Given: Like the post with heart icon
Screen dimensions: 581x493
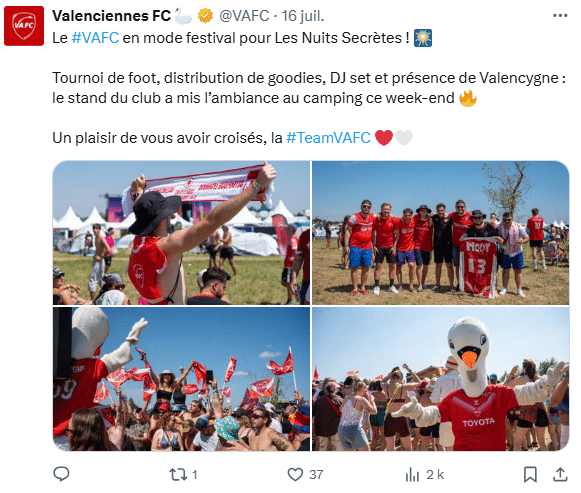Looking at the screenshot, I should [x=295, y=474].
